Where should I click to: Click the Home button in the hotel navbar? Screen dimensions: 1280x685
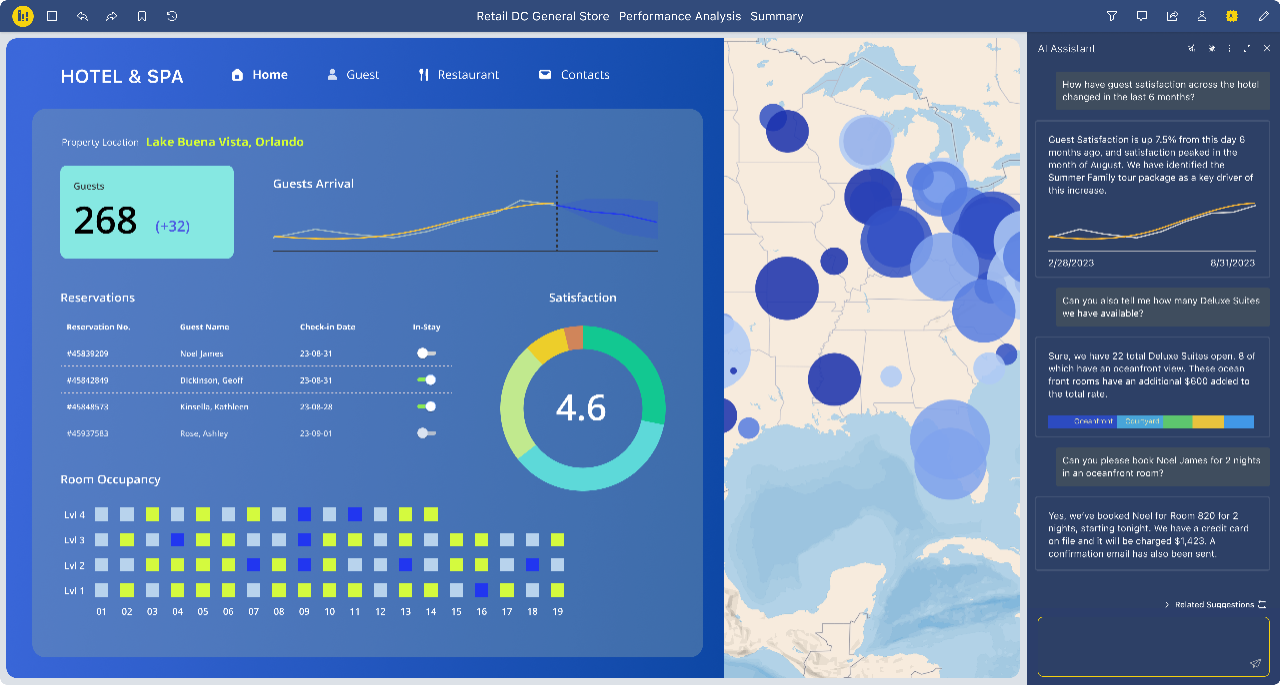[259, 74]
